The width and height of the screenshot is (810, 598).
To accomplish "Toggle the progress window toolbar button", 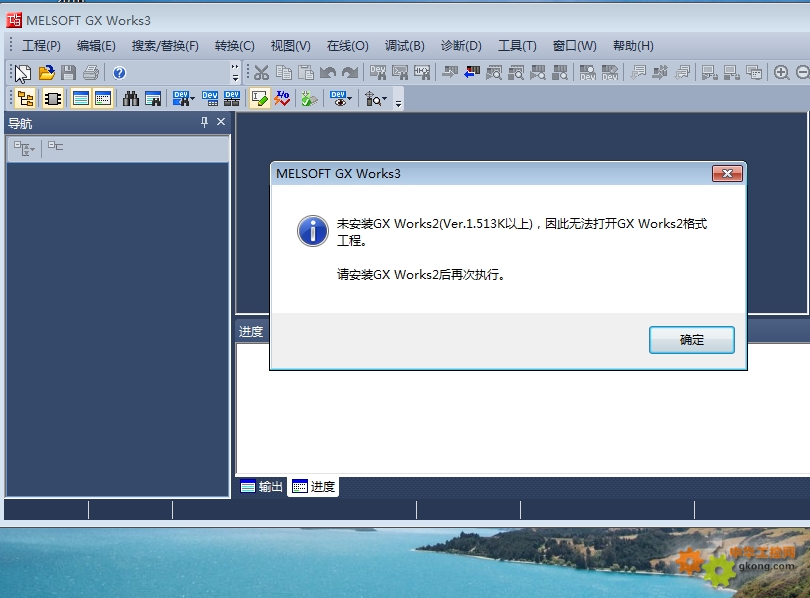I will click(x=103, y=99).
